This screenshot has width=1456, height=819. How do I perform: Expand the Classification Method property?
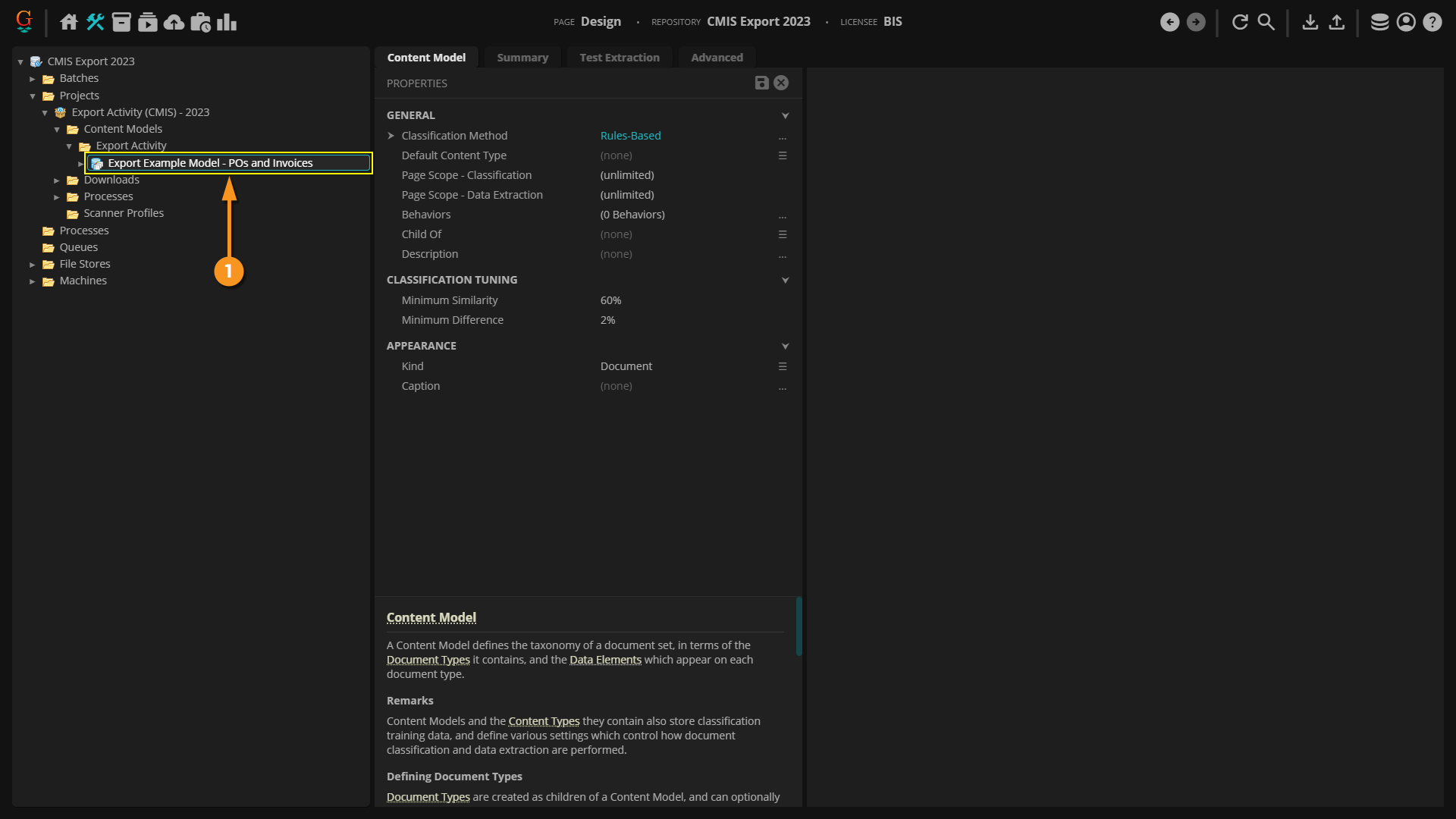[x=391, y=136]
